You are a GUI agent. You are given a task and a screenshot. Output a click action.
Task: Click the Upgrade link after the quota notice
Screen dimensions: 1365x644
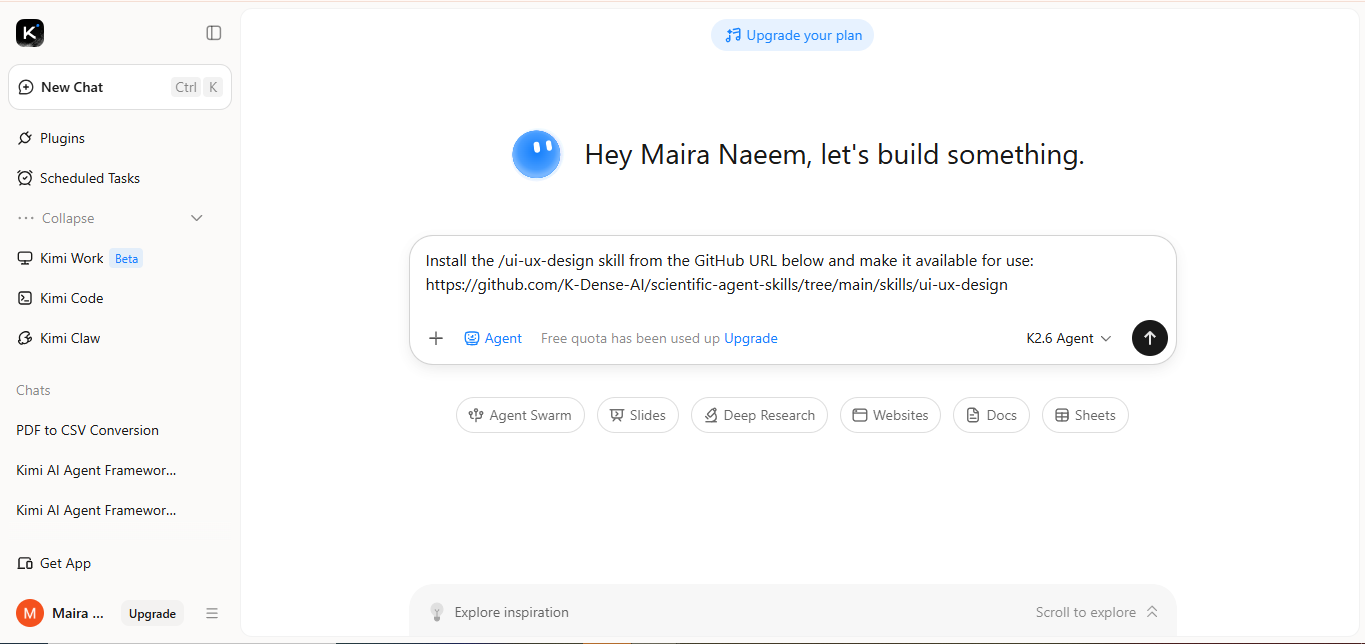pos(751,338)
